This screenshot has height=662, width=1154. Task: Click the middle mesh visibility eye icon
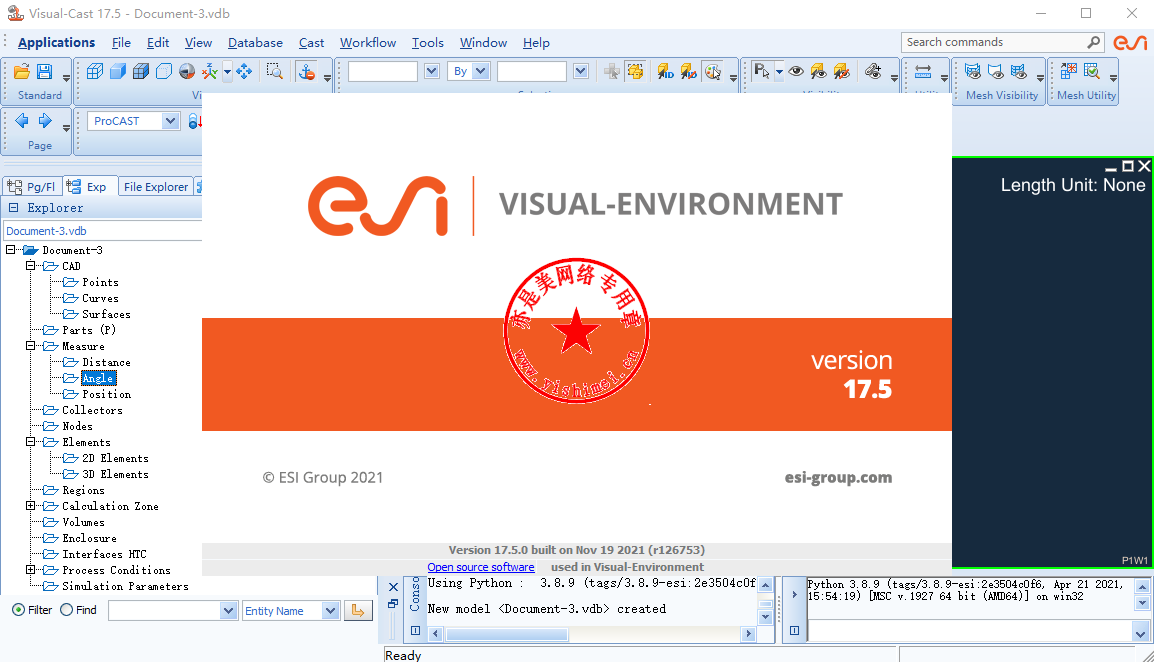pos(996,71)
